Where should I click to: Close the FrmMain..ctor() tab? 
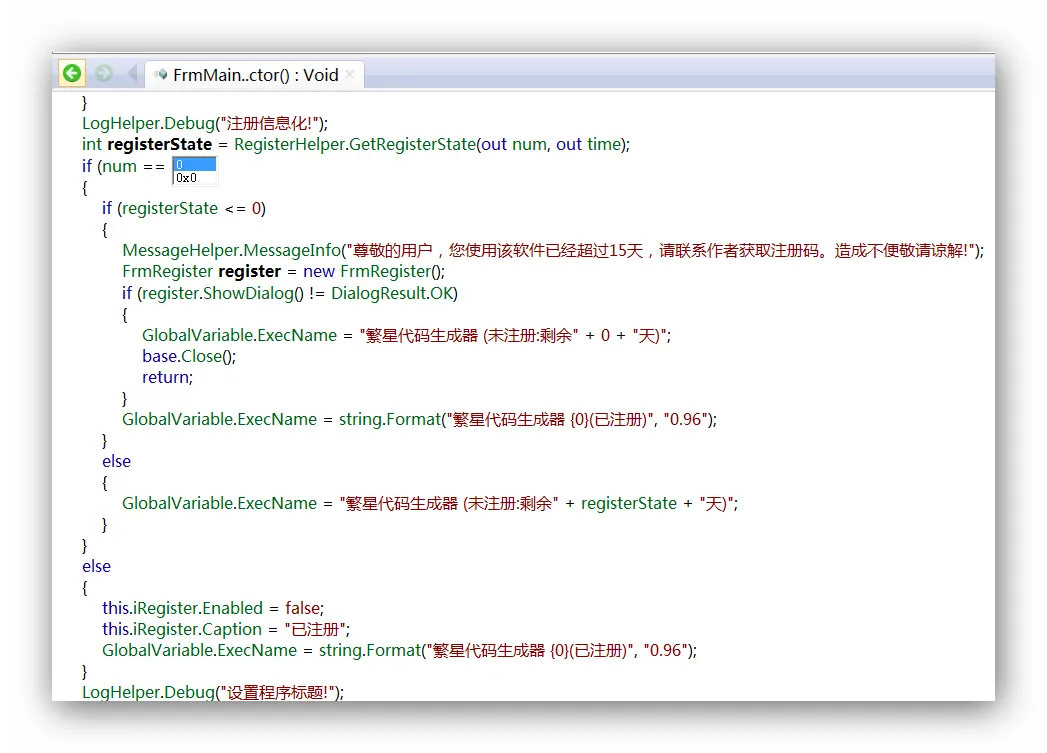pos(349,75)
